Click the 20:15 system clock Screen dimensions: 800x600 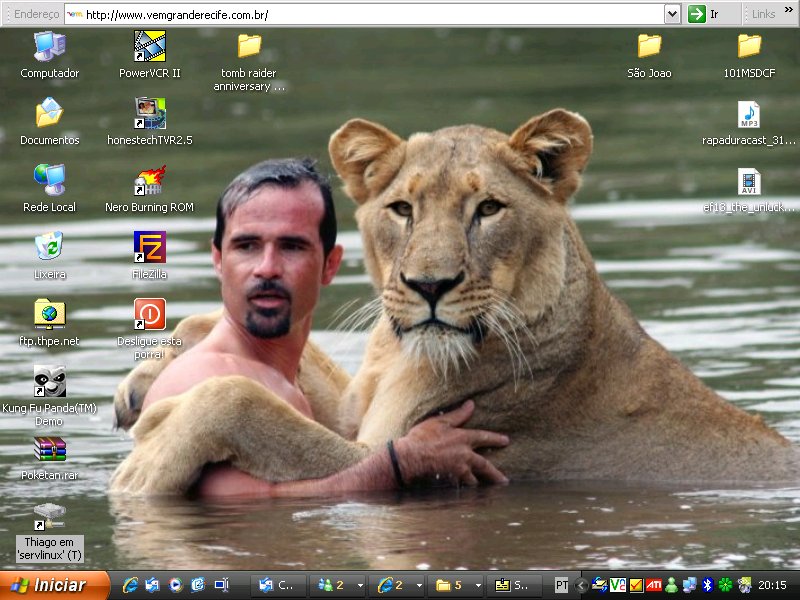tap(772, 585)
